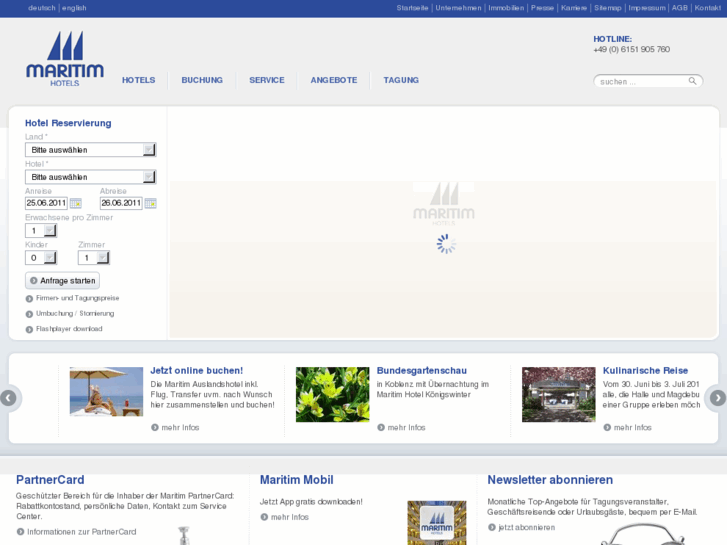This screenshot has width=727, height=545.
Task: Open the BUCHUNG menu
Action: 202,80
